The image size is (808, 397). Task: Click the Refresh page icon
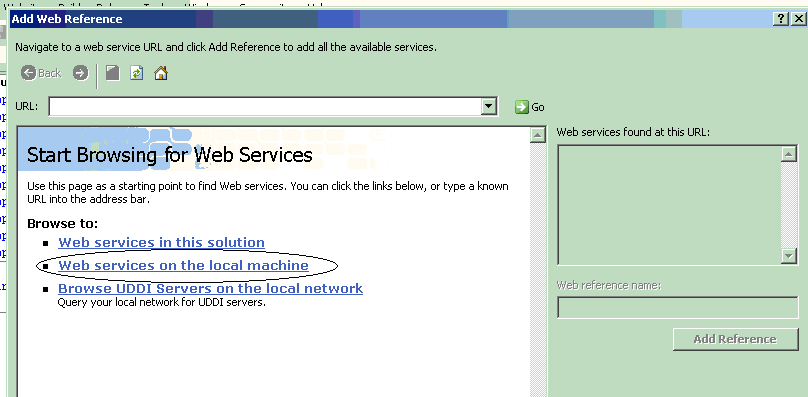pyautogui.click(x=136, y=73)
